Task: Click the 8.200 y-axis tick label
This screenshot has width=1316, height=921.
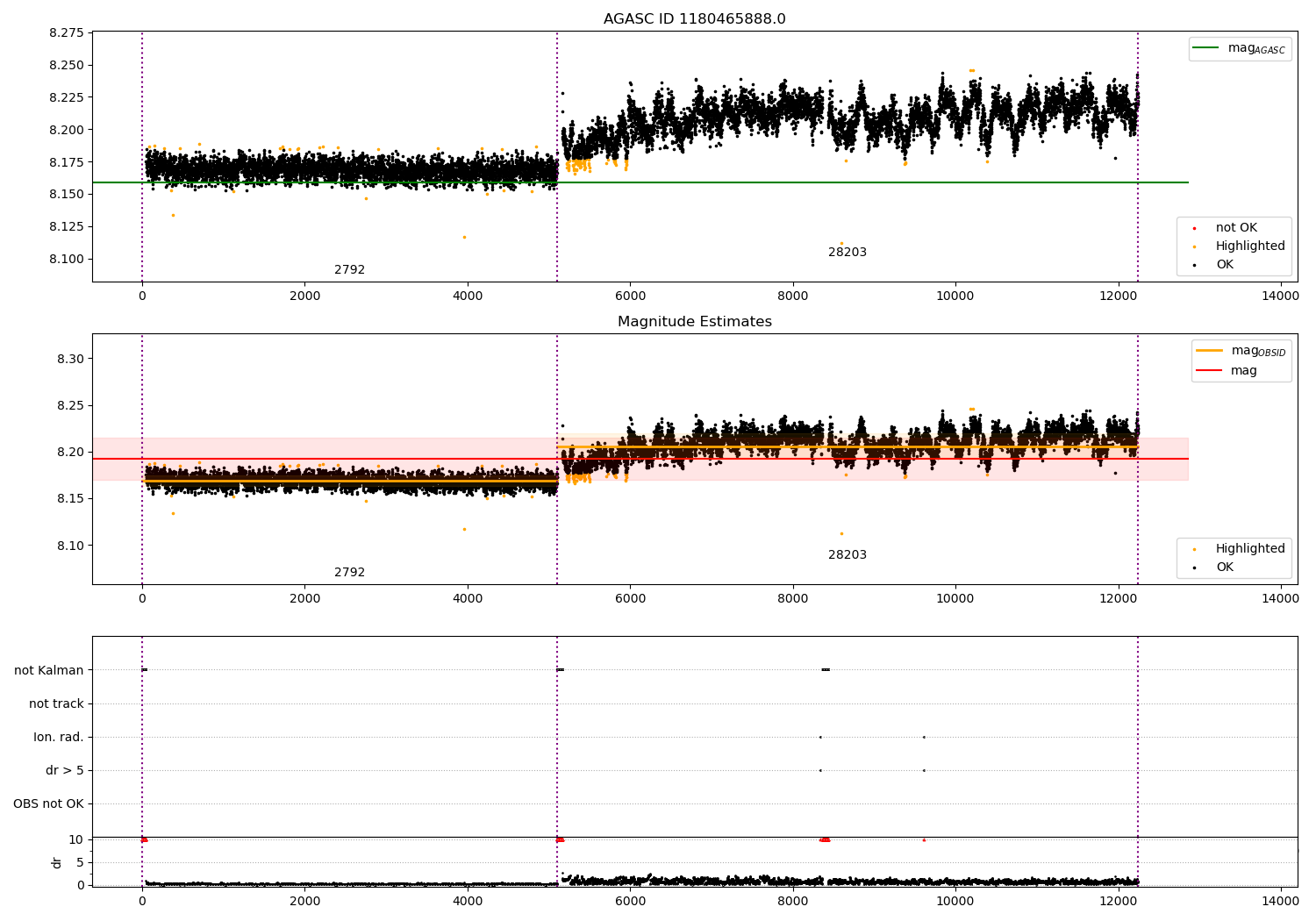Action: click(x=67, y=130)
